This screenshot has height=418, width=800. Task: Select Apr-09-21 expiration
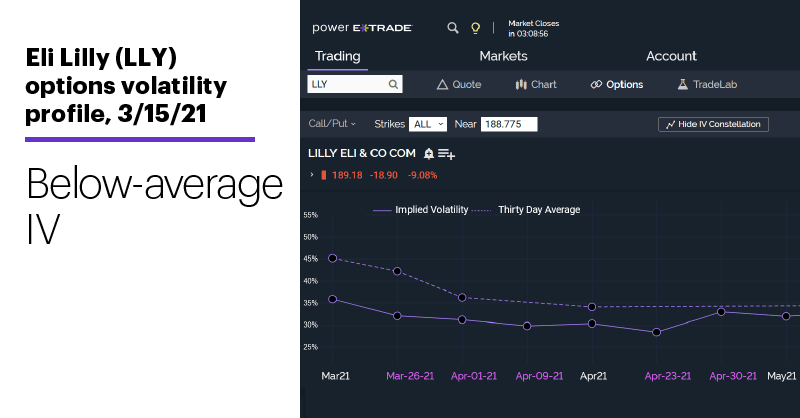(x=539, y=376)
